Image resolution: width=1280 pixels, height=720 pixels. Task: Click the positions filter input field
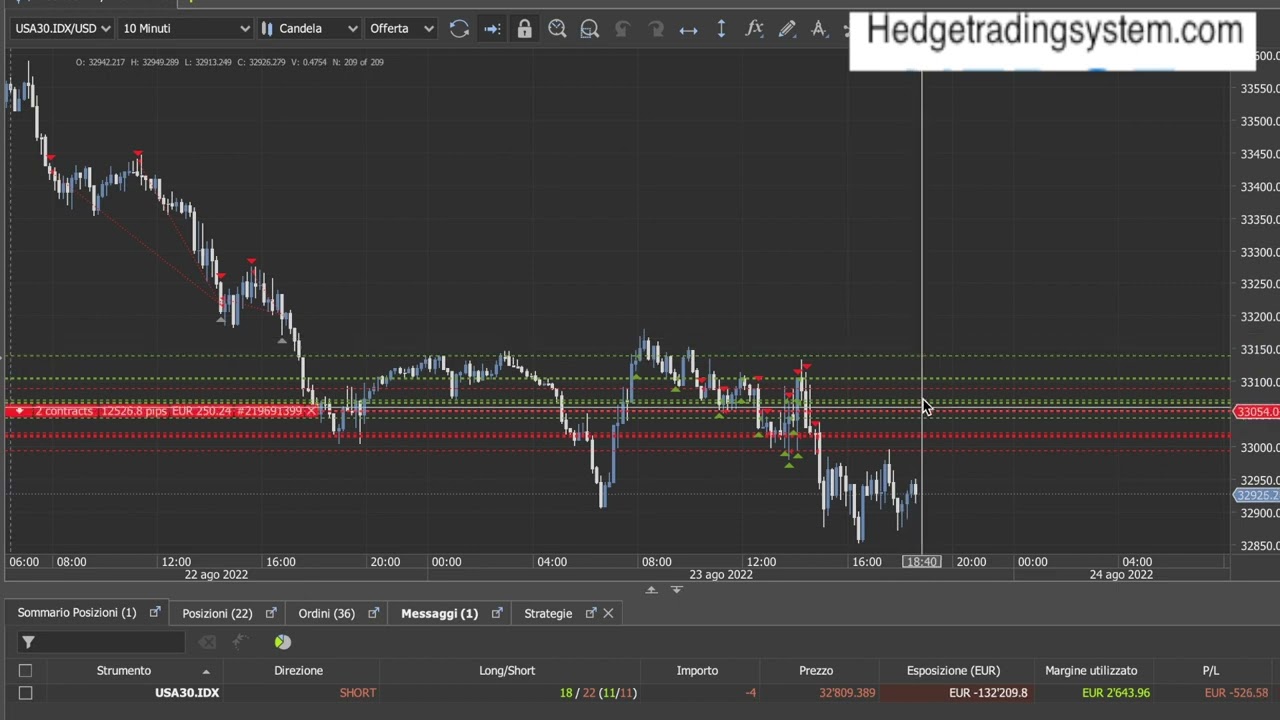coord(111,642)
